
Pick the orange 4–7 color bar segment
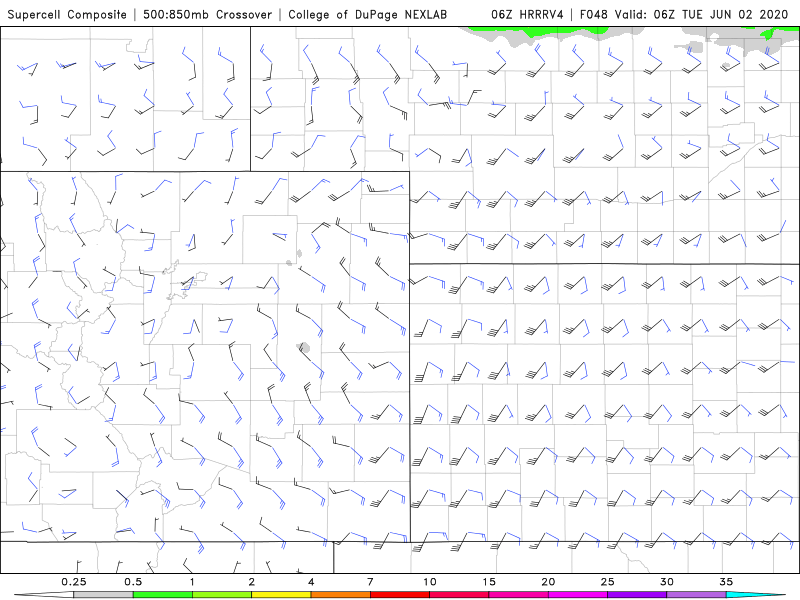[x=340, y=595]
